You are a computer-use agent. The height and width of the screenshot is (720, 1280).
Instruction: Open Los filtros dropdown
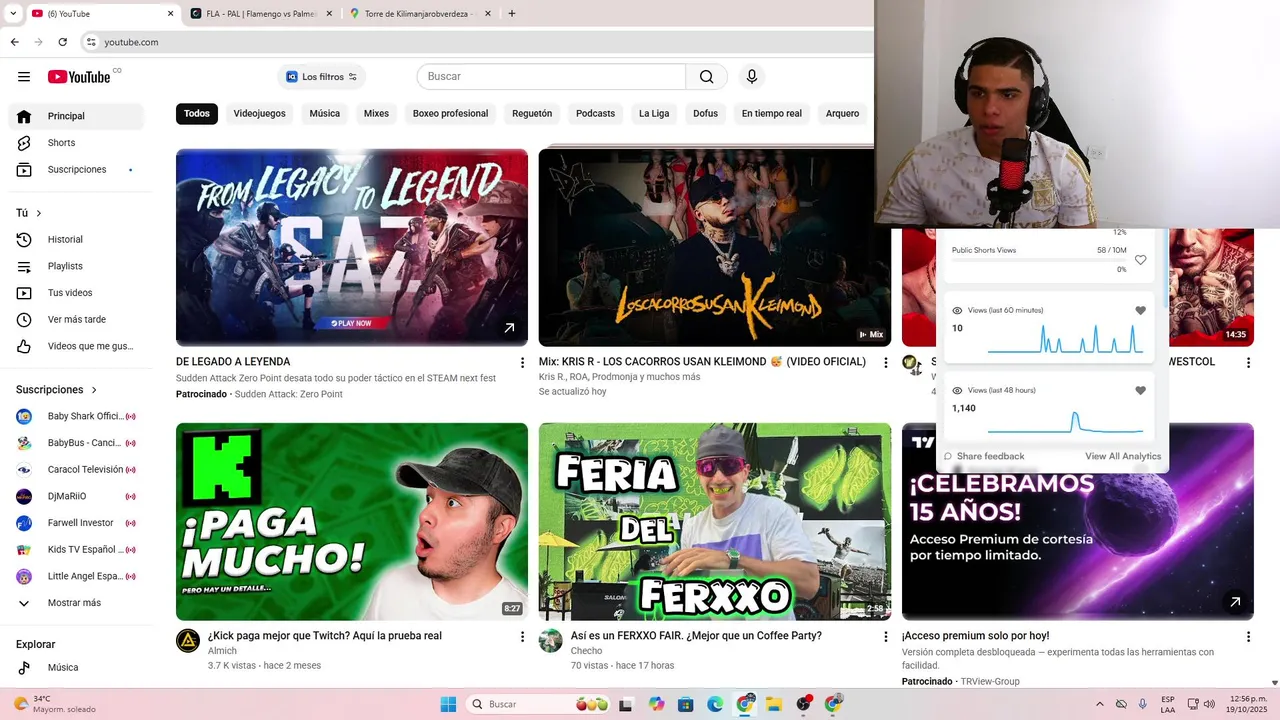click(x=321, y=77)
